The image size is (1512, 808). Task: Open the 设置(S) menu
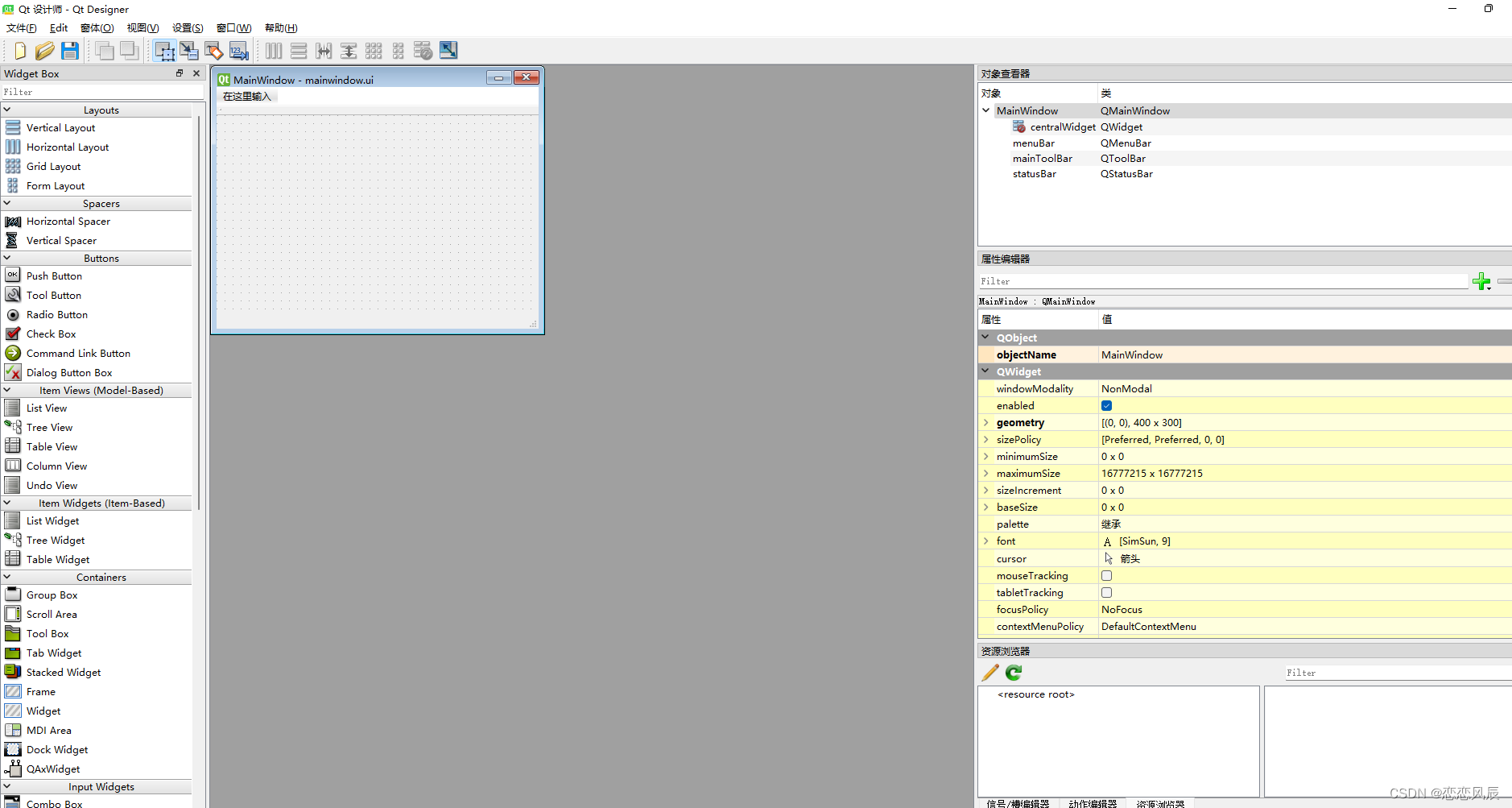(188, 28)
